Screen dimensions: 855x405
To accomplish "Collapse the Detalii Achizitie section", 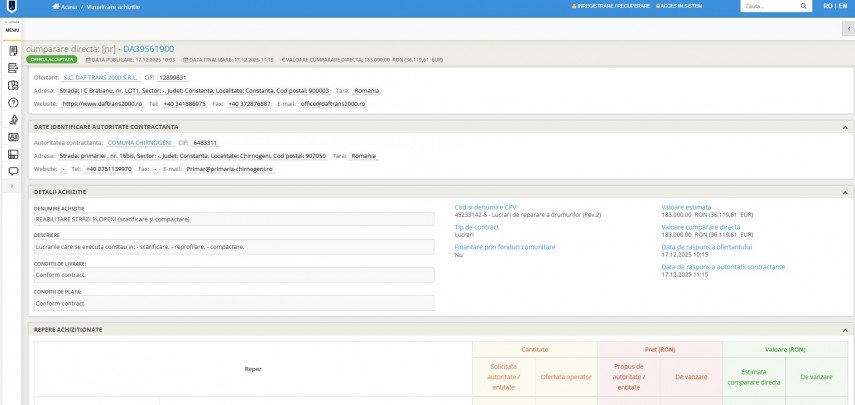I will pyautogui.click(x=845, y=191).
